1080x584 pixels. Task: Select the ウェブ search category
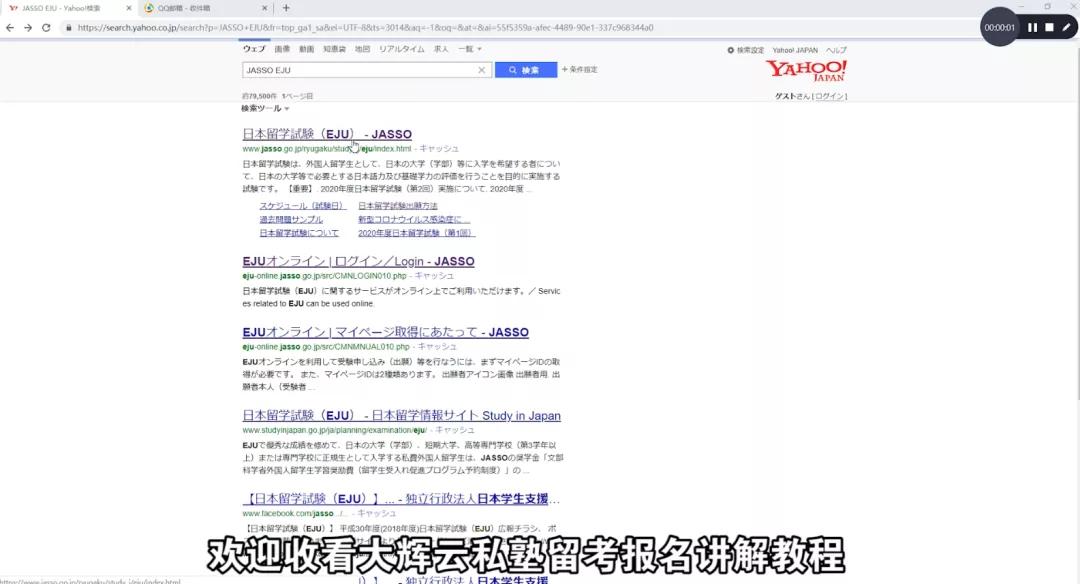click(253, 49)
